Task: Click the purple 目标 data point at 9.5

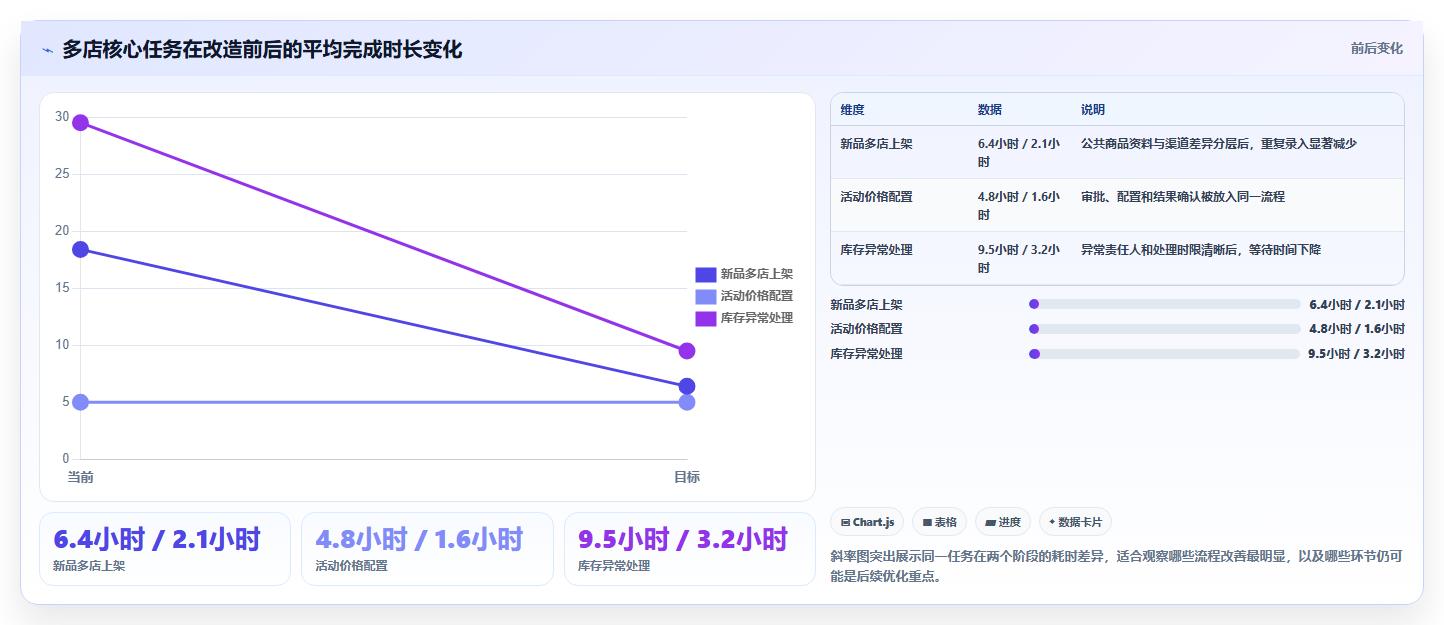Action: click(687, 351)
